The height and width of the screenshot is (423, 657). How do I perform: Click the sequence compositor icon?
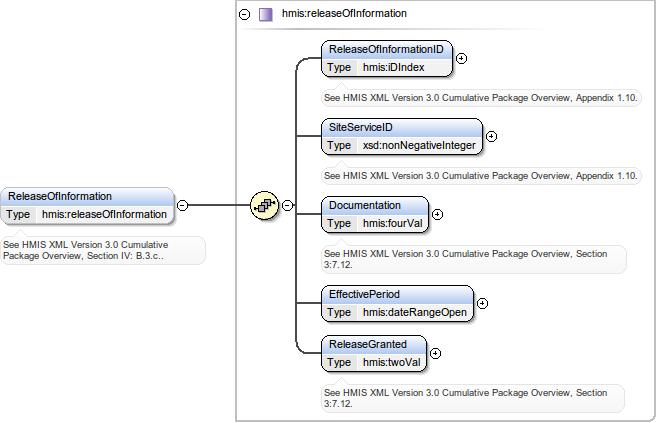pyautogui.click(x=263, y=205)
